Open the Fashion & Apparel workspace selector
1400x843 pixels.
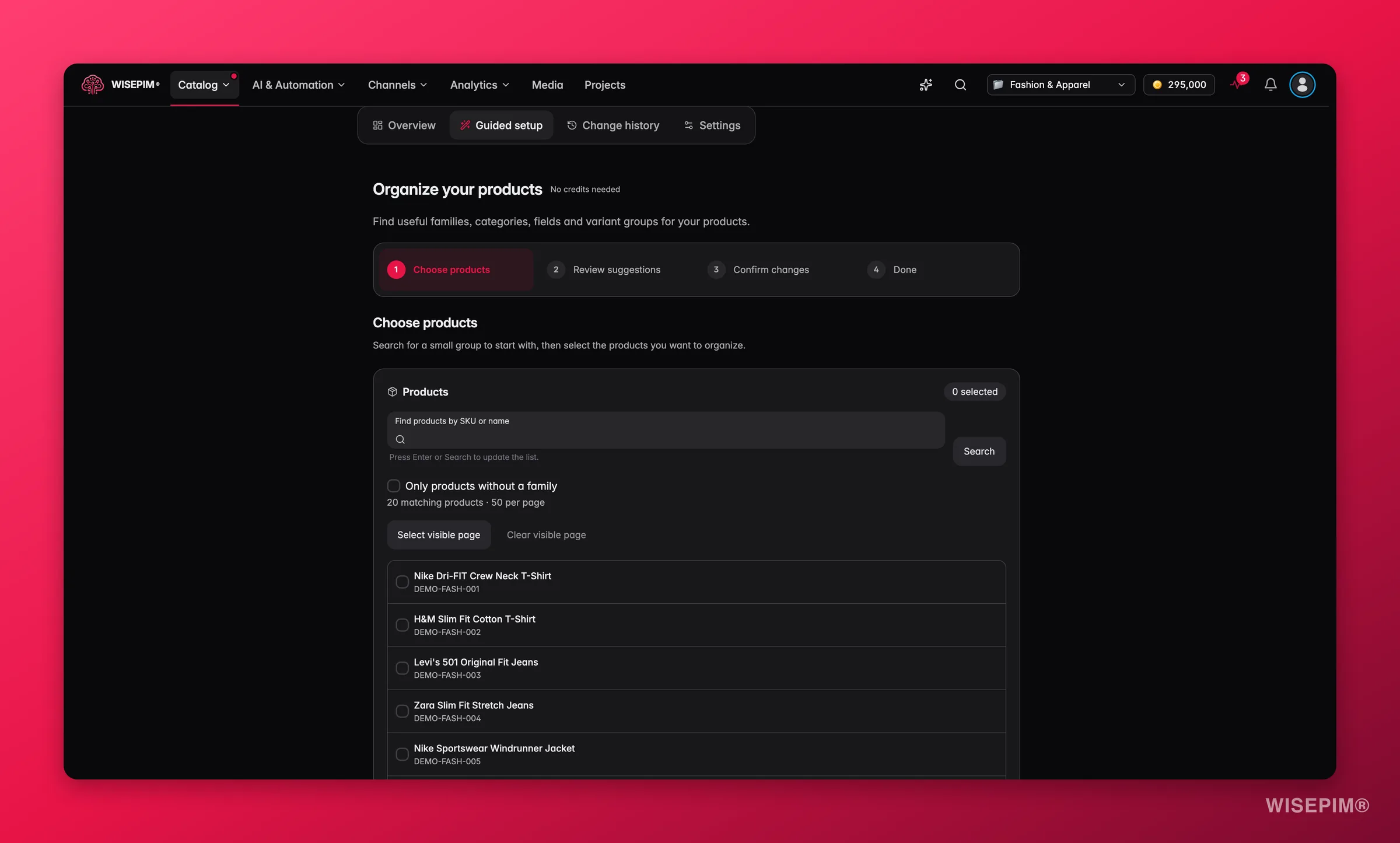[1060, 85]
